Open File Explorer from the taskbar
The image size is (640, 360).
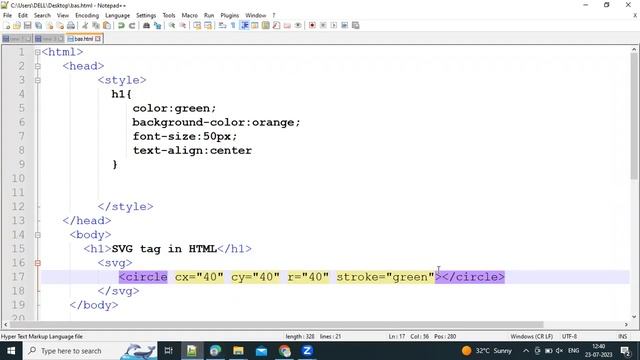point(238,351)
